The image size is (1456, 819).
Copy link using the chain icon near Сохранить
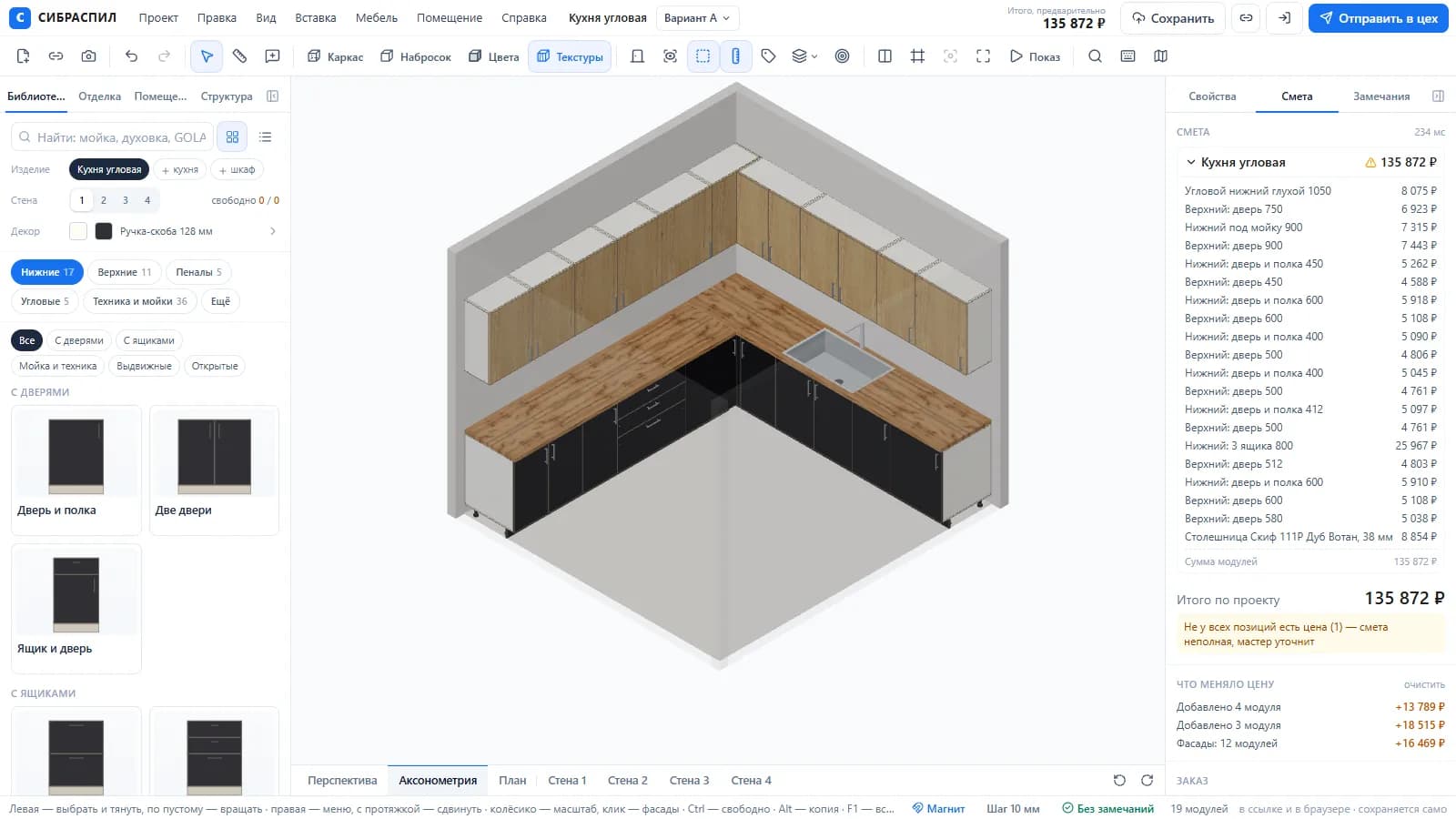click(1246, 18)
